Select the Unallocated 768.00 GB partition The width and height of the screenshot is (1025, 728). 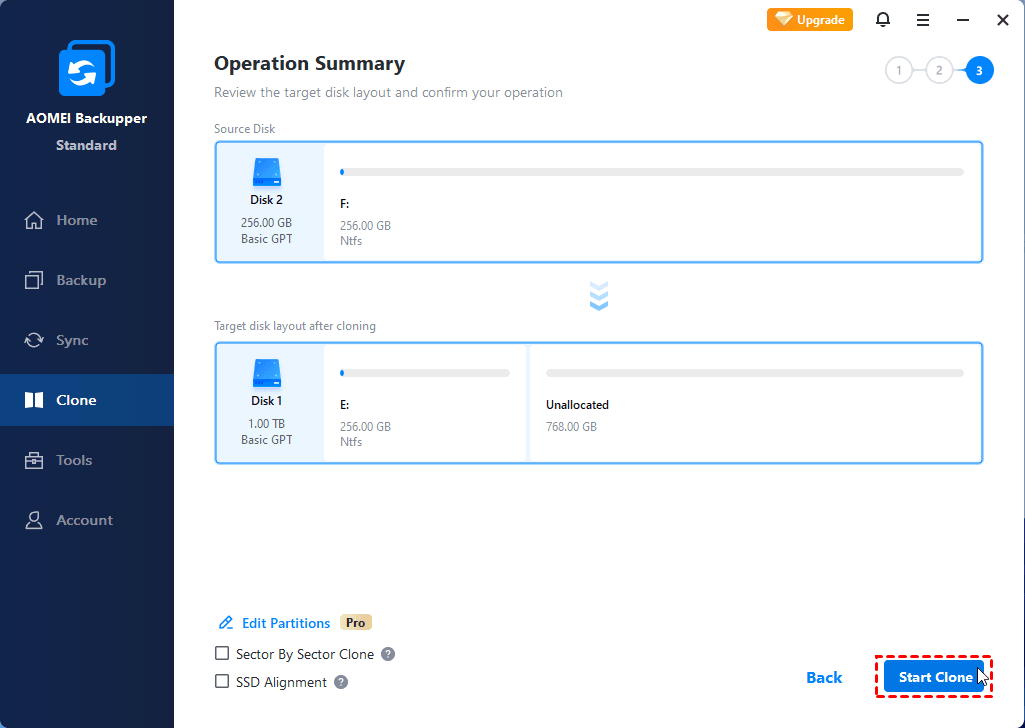755,404
